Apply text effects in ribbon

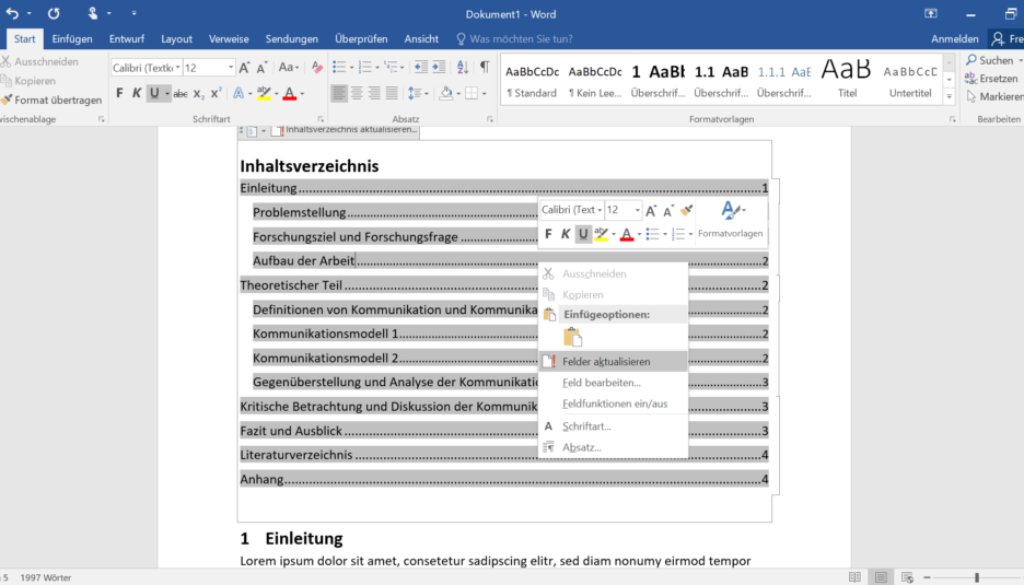coord(238,93)
